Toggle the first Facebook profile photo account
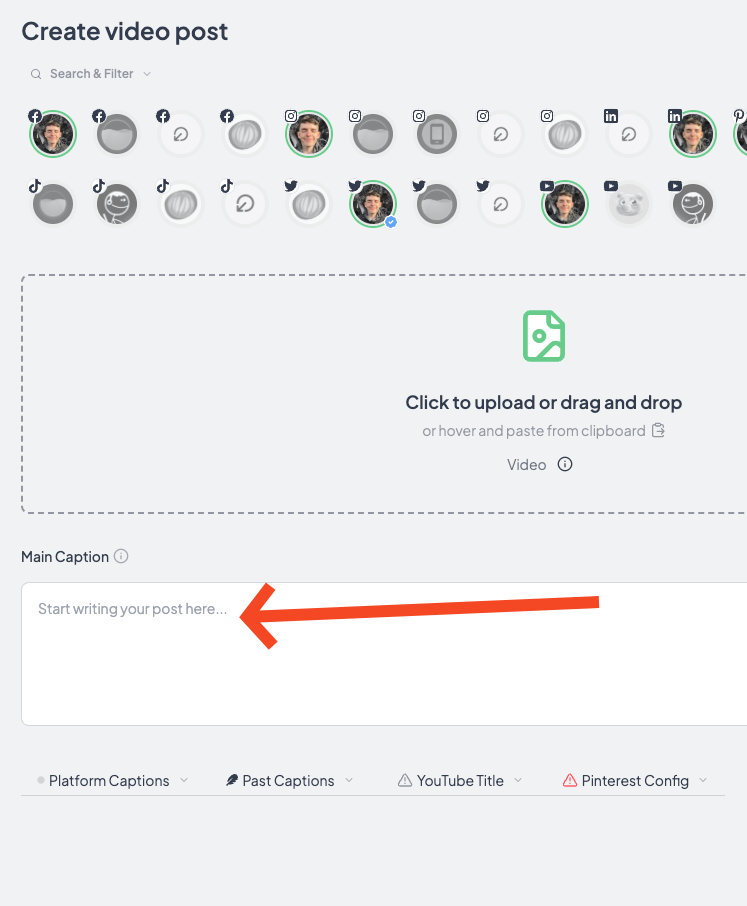Viewport: 747px width, 906px height. [53, 134]
